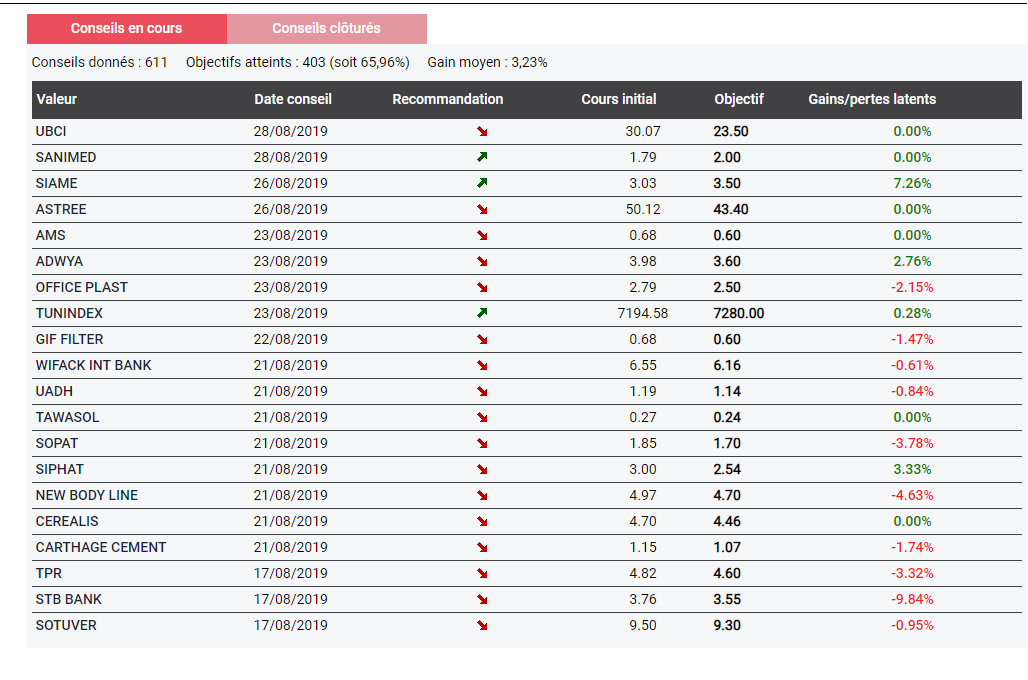Select the TUNINDEX index name
Screen dimensions: 1028x680
(69, 313)
